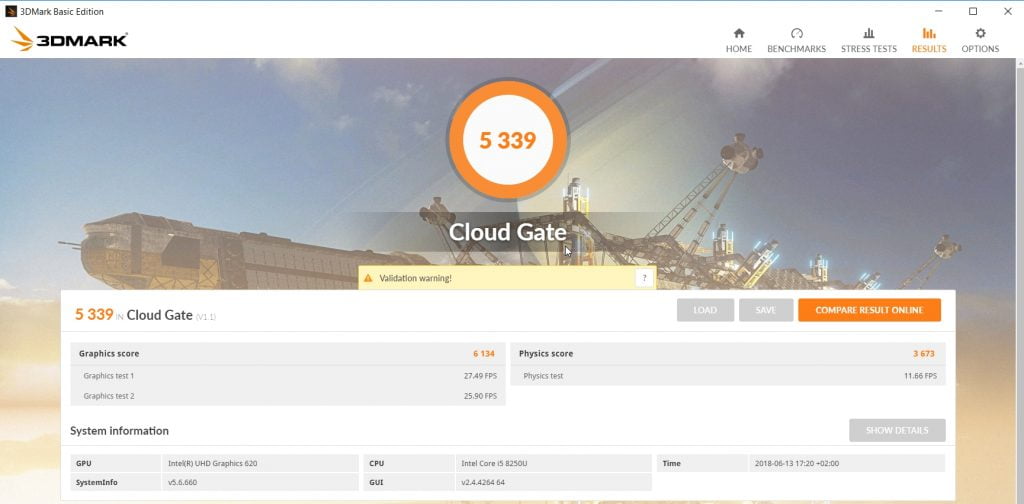Select the Results bar chart icon

[x=929, y=33]
